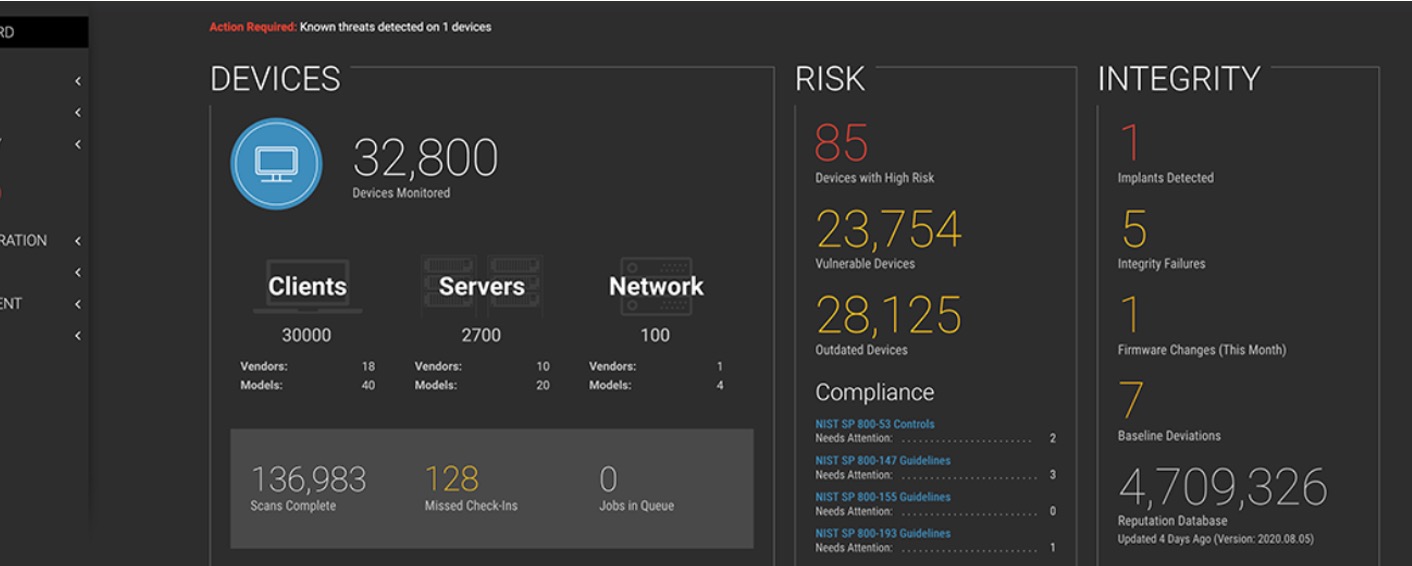Screen dimensions: 1412x566
Task: Click the Compliance heading
Action: 875,393
